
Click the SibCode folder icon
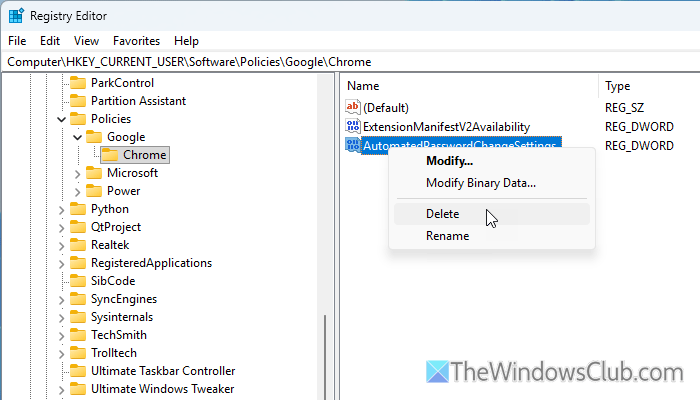(x=78, y=281)
